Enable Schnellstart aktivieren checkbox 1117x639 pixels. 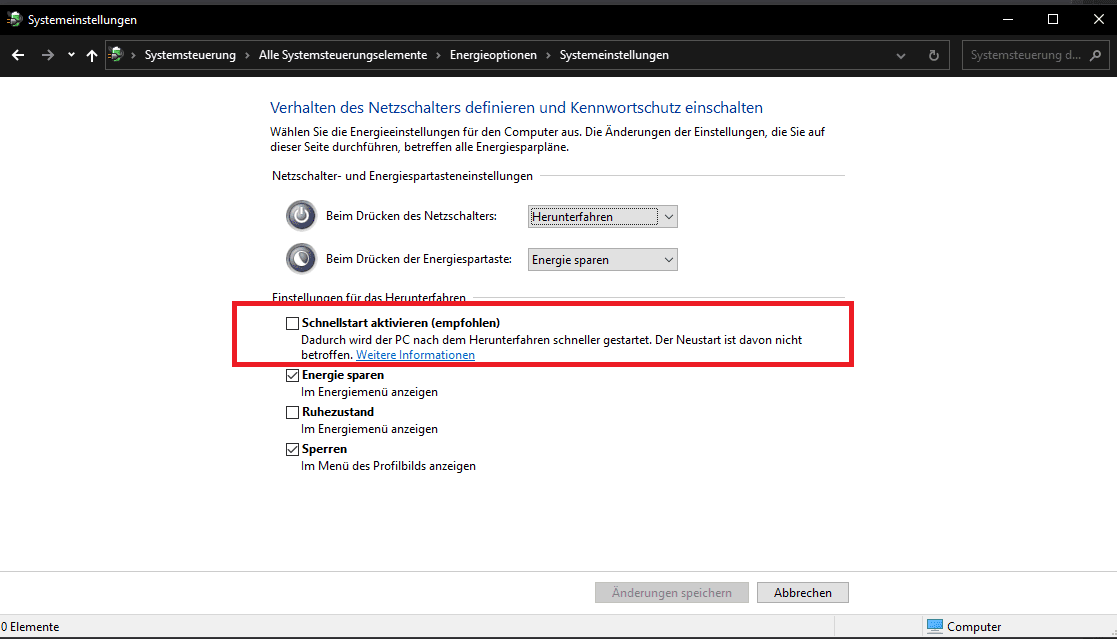292,323
